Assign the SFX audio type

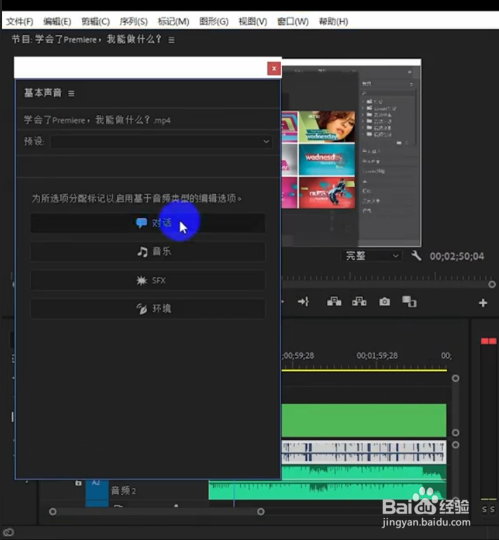pyautogui.click(x=148, y=280)
